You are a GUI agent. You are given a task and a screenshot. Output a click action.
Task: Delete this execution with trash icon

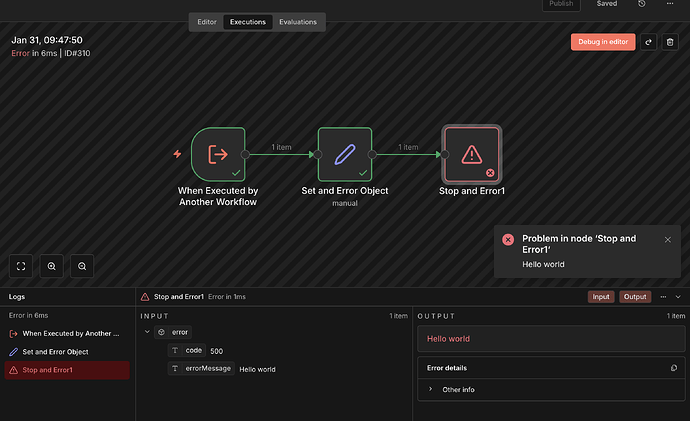pyautogui.click(x=670, y=42)
